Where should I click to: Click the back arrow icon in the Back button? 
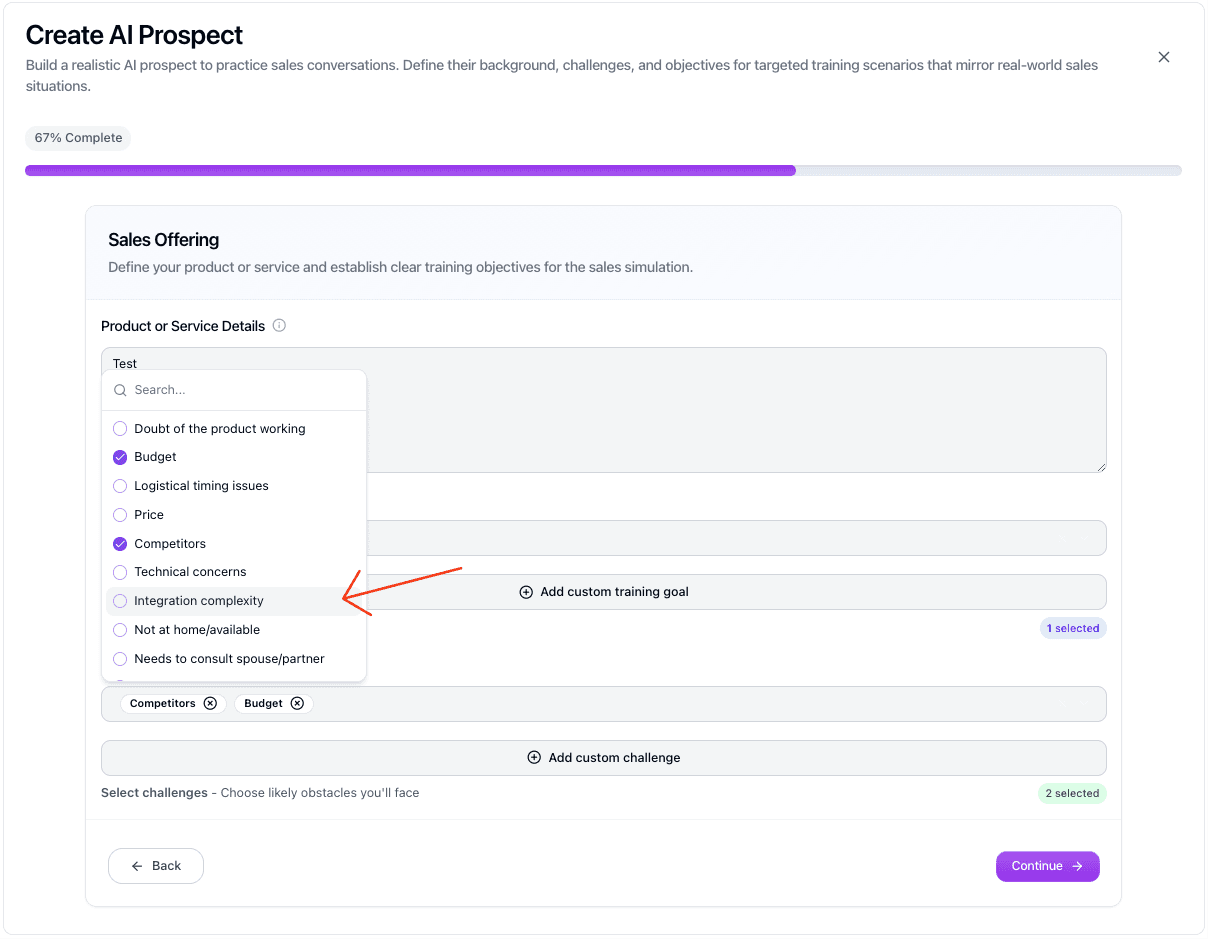136,866
